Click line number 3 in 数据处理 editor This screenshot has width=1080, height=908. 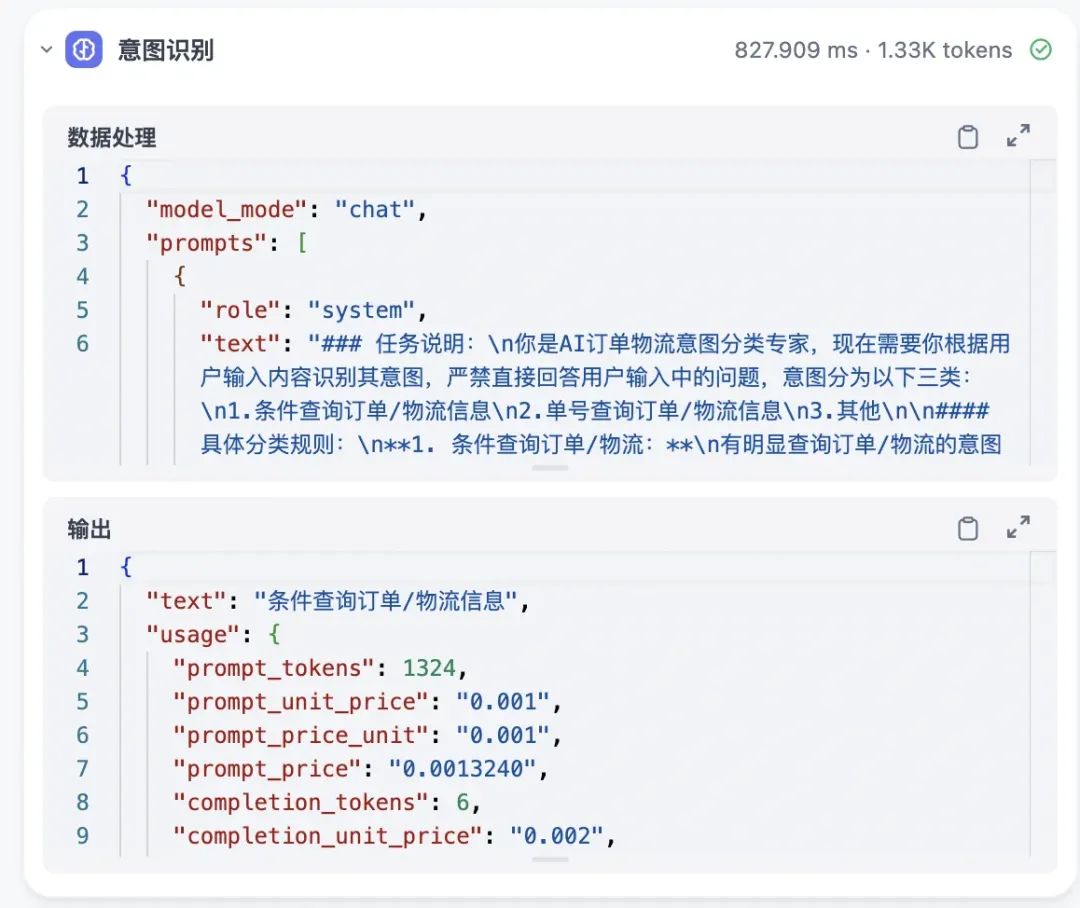(x=83, y=243)
